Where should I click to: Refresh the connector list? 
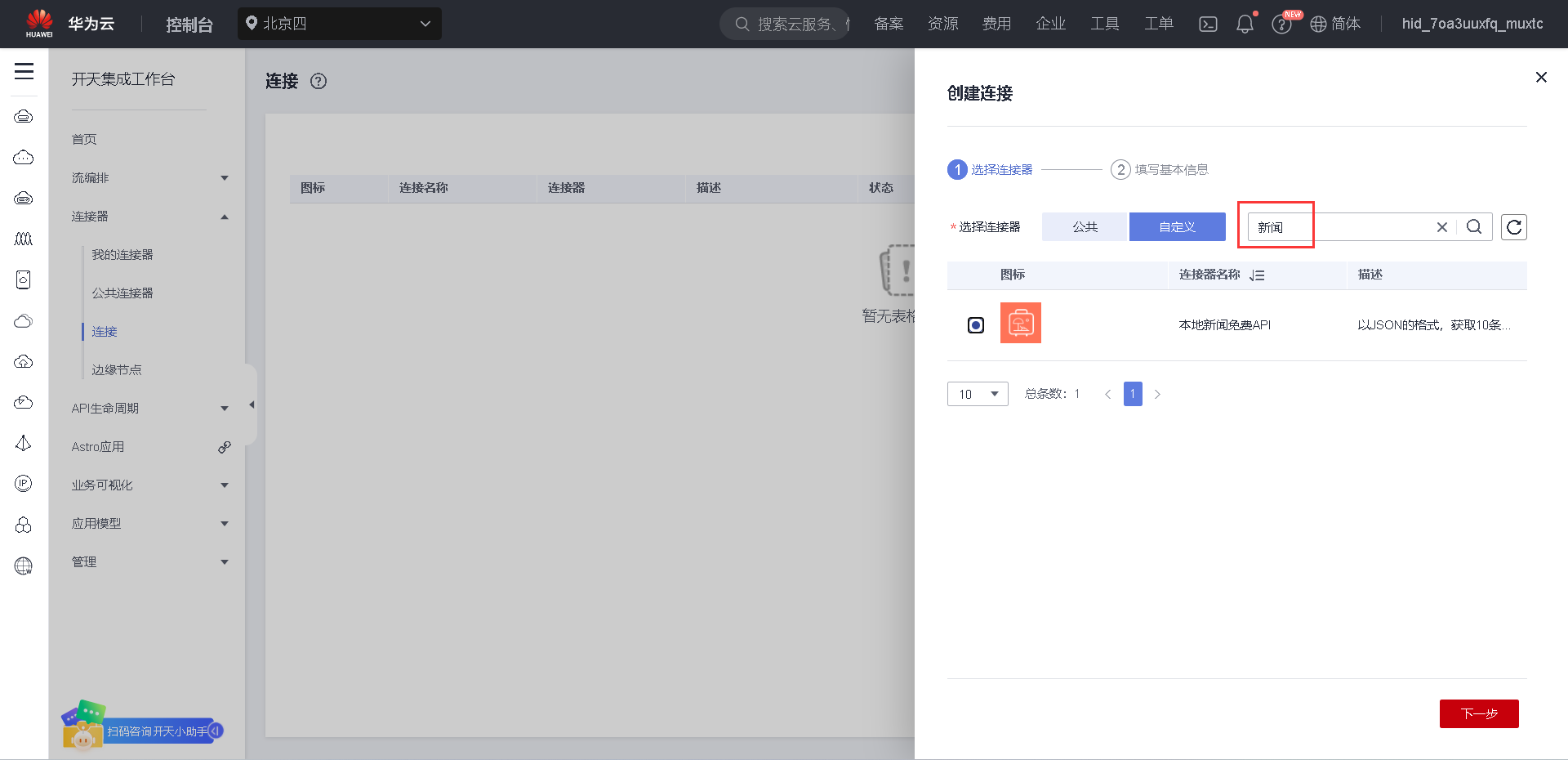pos(1514,227)
